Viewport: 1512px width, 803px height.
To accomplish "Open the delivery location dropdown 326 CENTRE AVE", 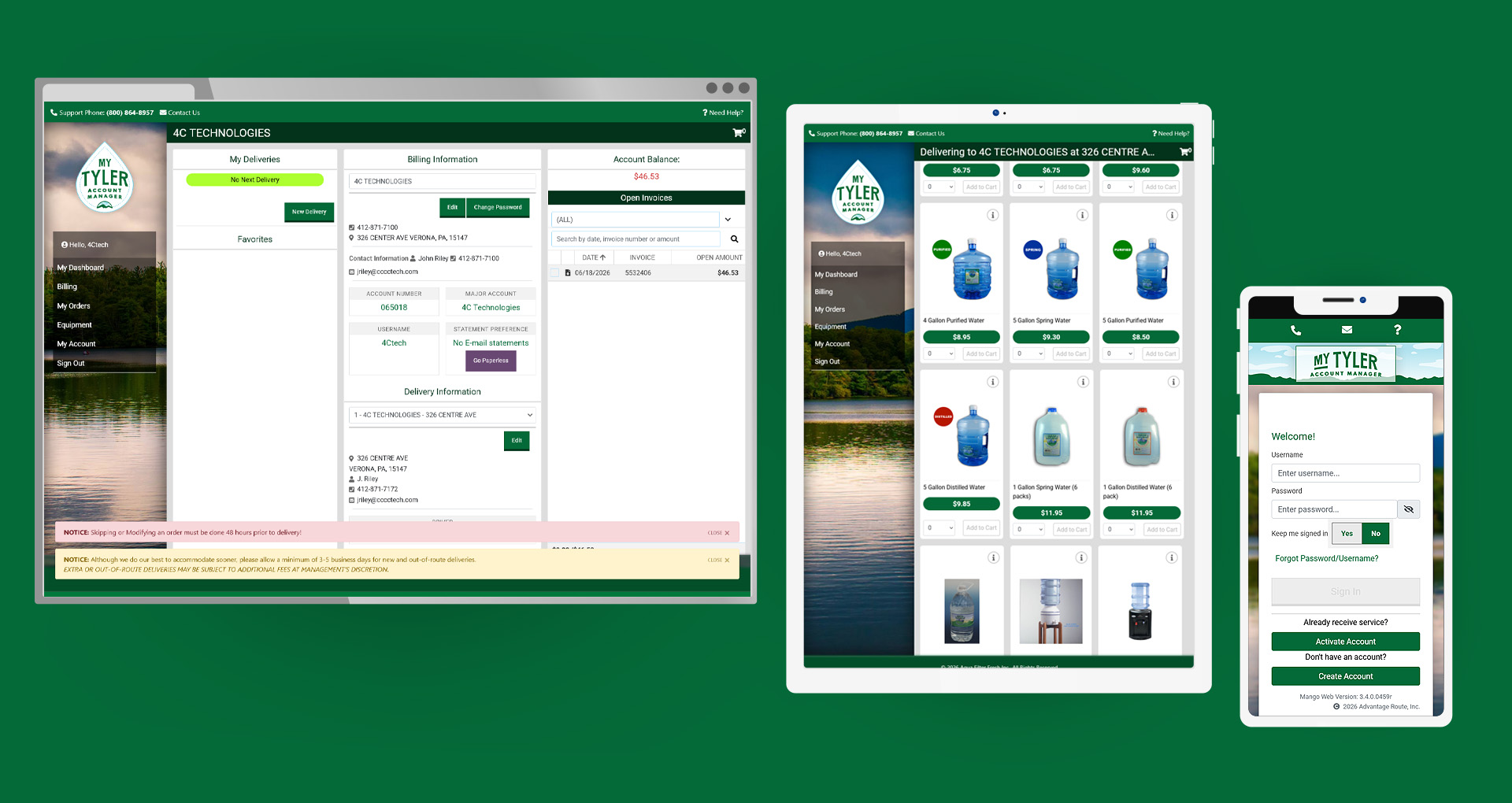I will pyautogui.click(x=443, y=415).
